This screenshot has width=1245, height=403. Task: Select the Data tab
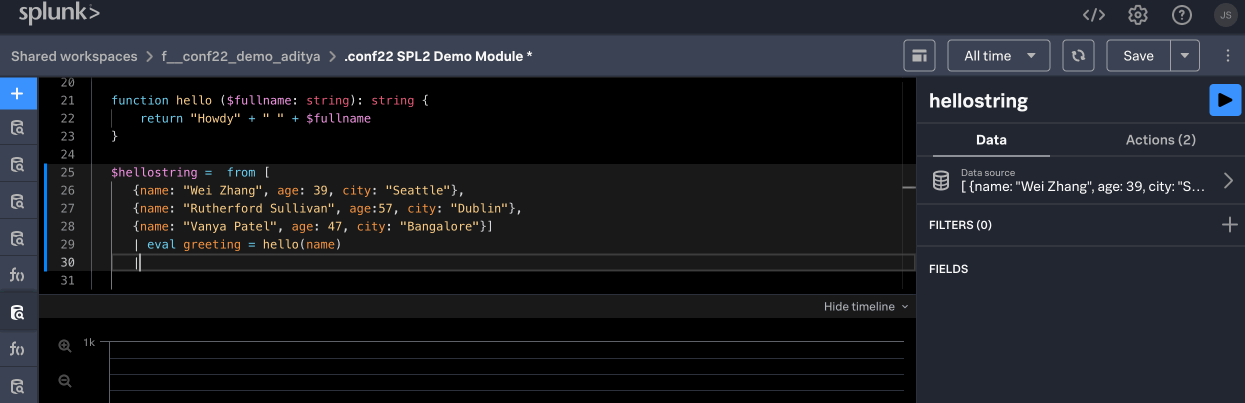[x=991, y=140]
